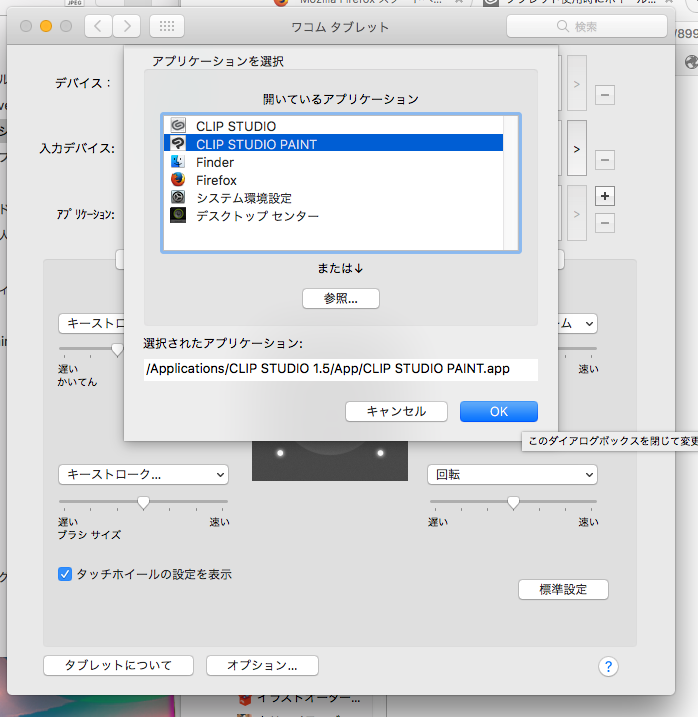The width and height of the screenshot is (698, 717).
Task: Open the help question mark button
Action: (x=608, y=666)
